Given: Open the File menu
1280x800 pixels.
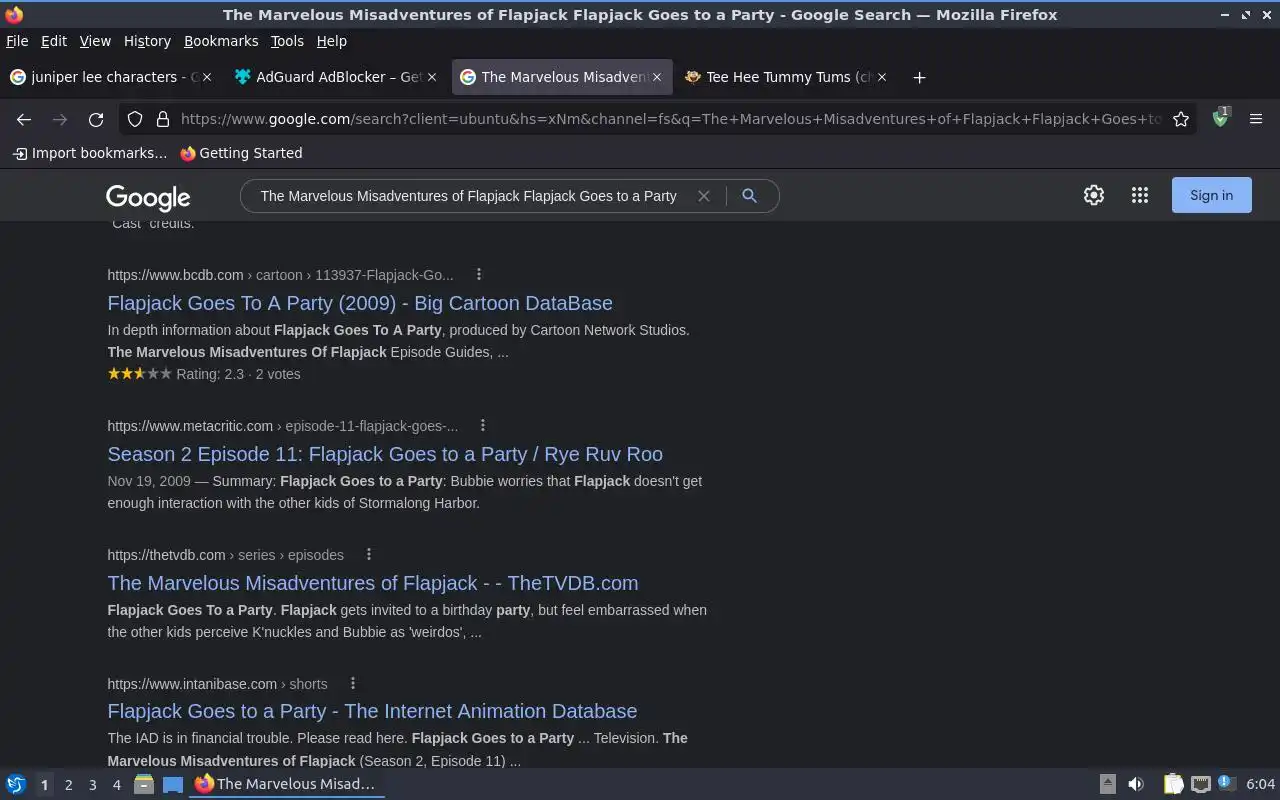Looking at the screenshot, I should tap(17, 41).
